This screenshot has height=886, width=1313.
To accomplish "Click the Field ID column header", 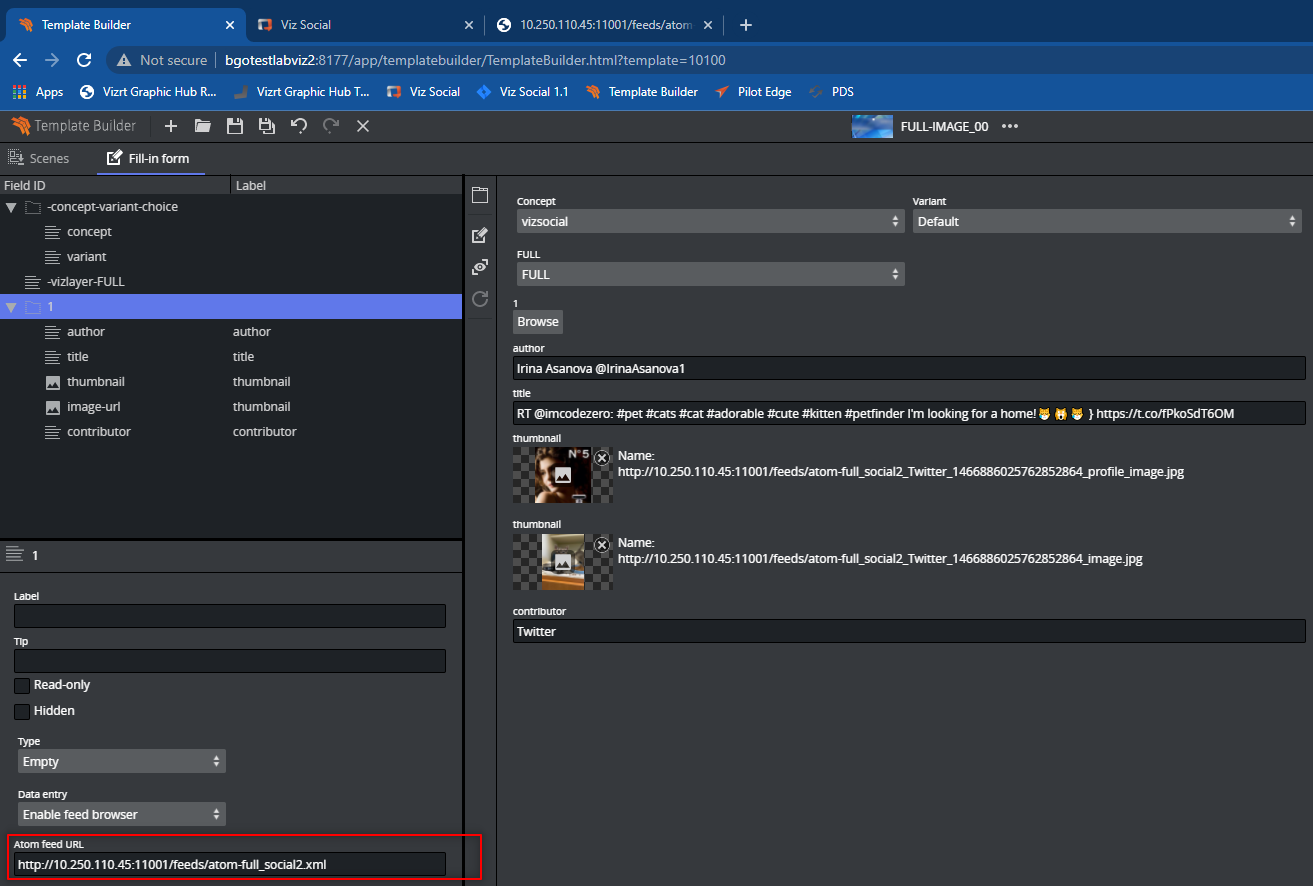I will 115,185.
